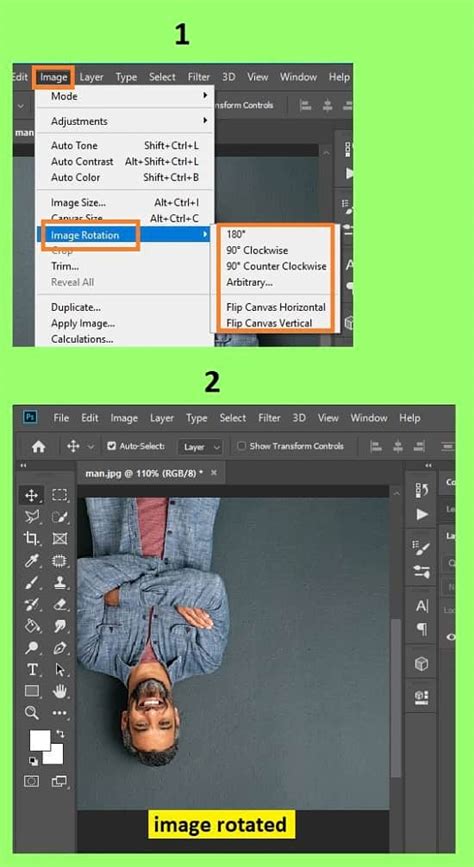Select the Path Selection arrow tool
Viewport: 474px width, 867px height.
click(60, 670)
